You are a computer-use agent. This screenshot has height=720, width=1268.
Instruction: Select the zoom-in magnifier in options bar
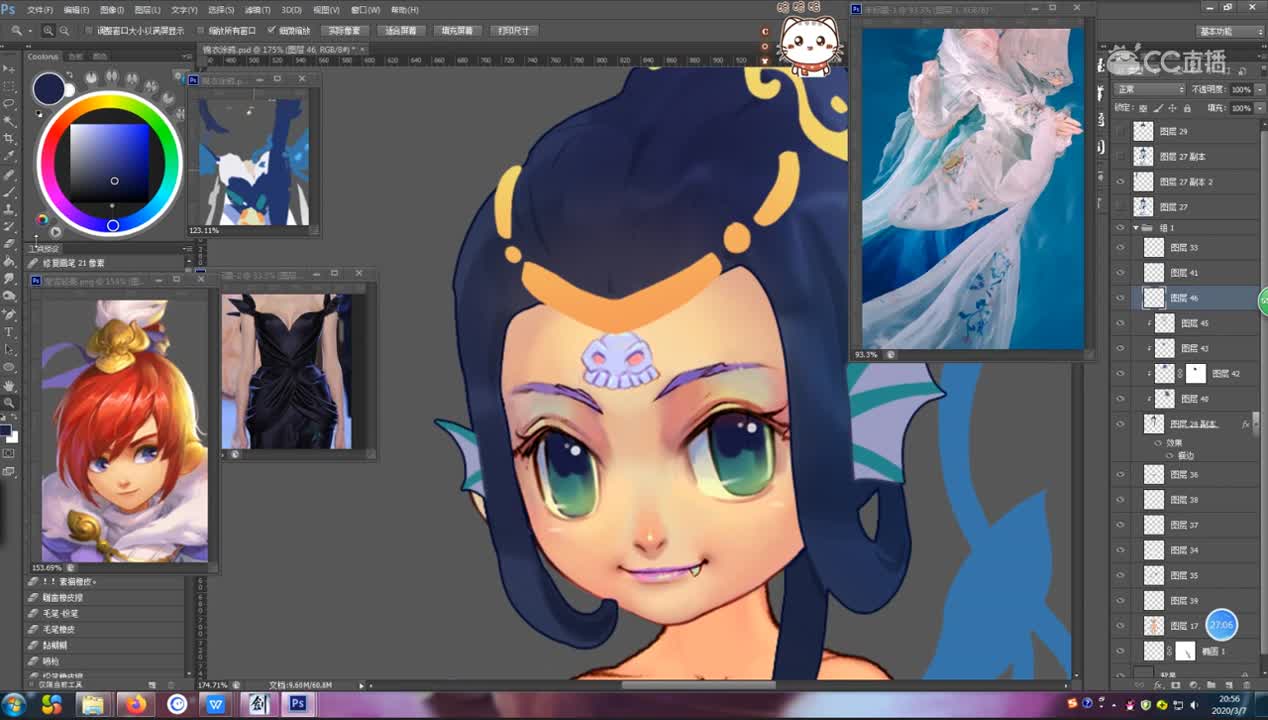point(49,31)
